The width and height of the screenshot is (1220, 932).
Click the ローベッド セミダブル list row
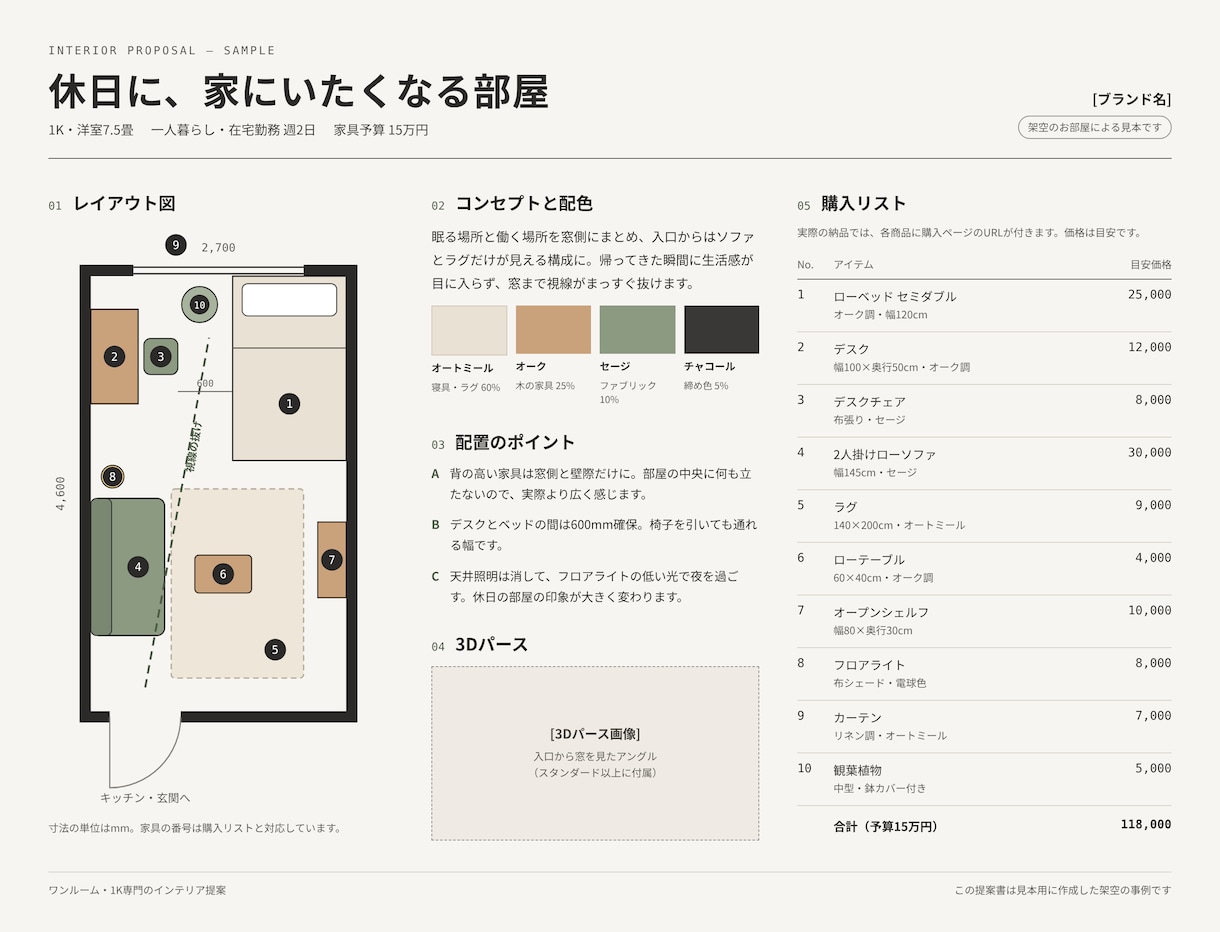[x=984, y=305]
